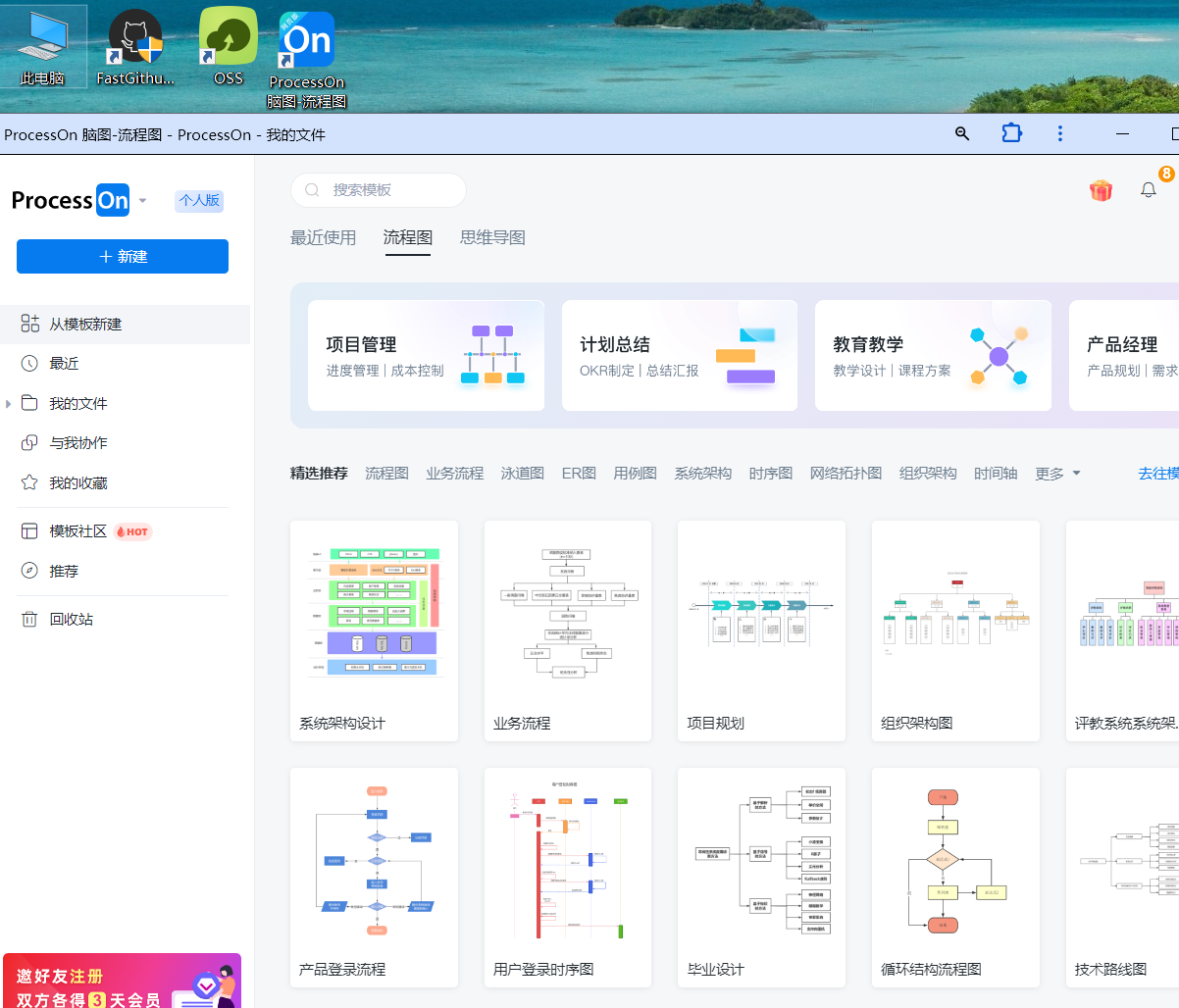Expand the 我的文件 tree arrow
The image size is (1179, 1008).
pos(9,404)
